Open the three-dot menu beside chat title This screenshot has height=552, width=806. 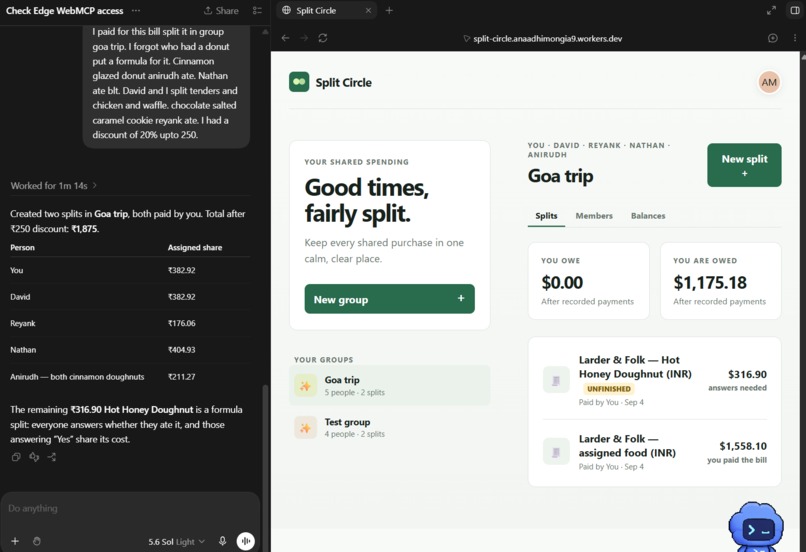pyautogui.click(x=136, y=10)
